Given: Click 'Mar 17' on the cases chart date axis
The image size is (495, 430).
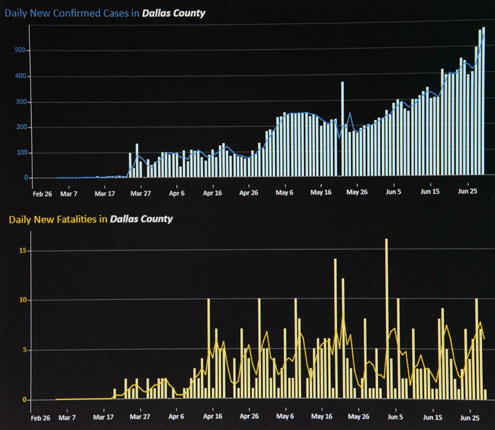Looking at the screenshot, I should click(105, 194).
